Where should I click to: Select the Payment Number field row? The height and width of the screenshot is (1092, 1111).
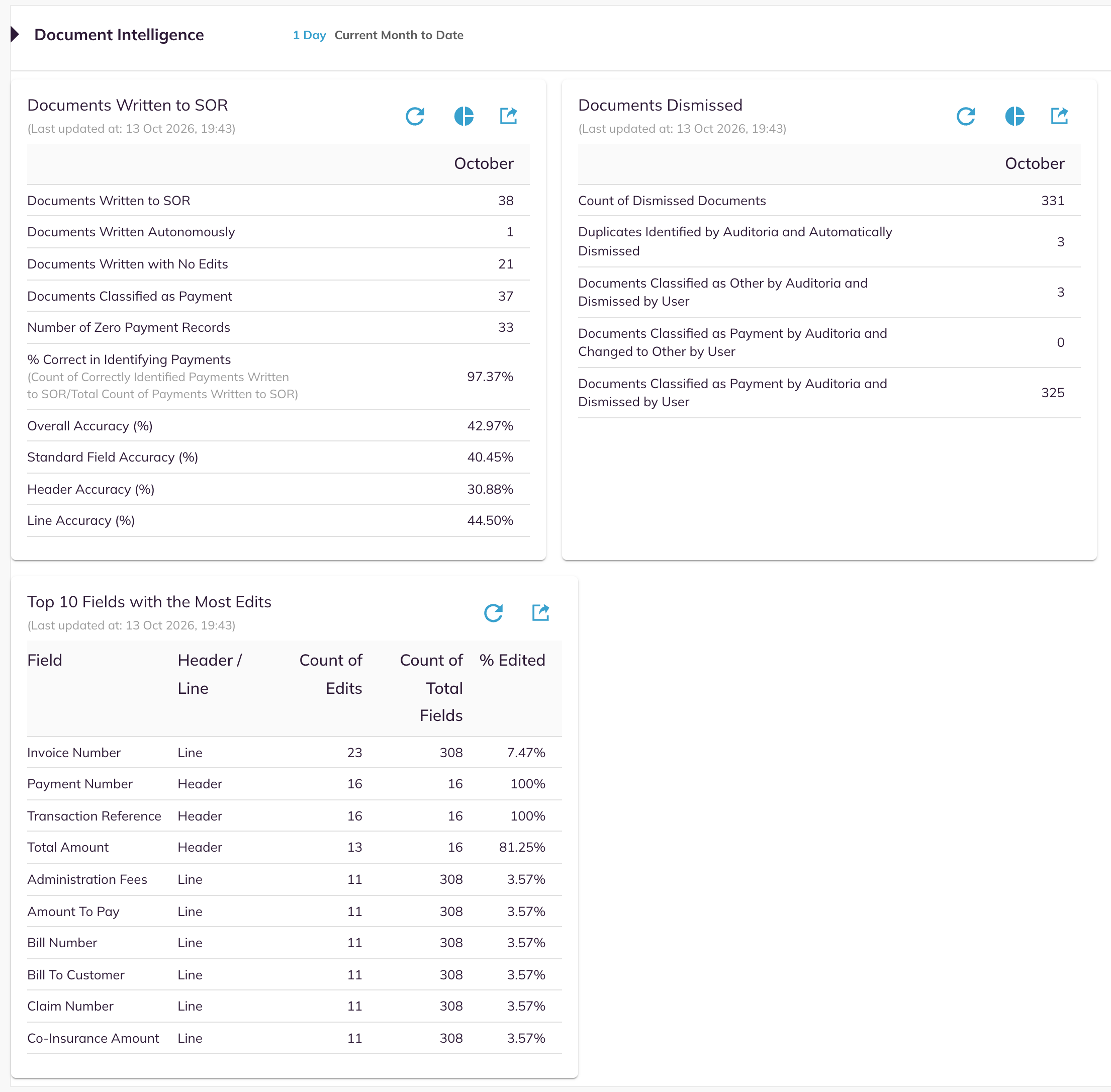[294, 784]
